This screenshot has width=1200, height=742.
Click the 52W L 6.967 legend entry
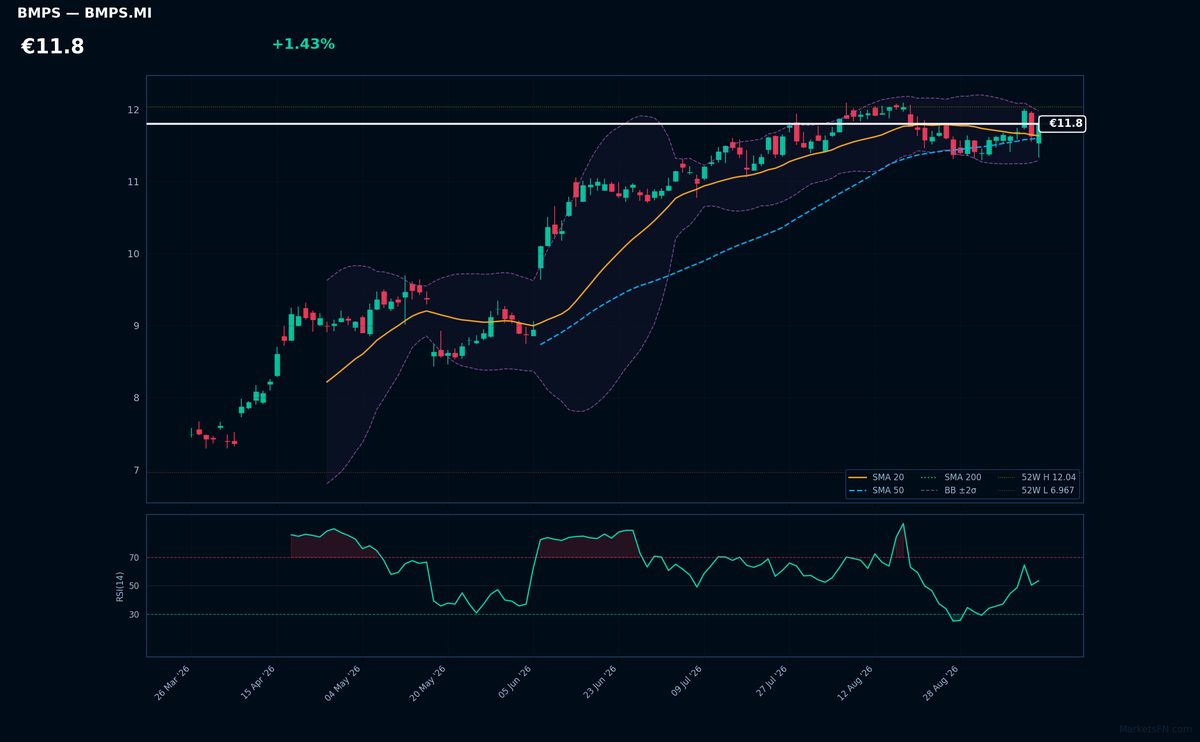1037,491
